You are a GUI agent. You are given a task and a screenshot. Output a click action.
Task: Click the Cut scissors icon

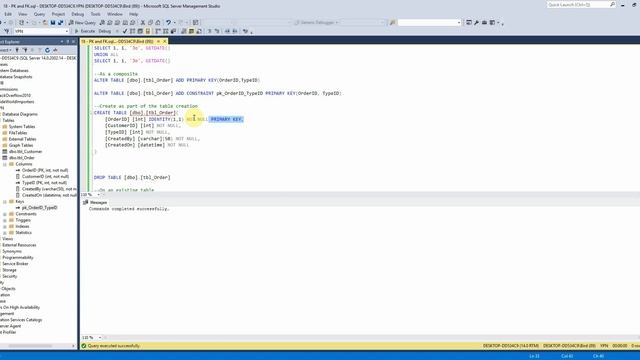(143, 22)
